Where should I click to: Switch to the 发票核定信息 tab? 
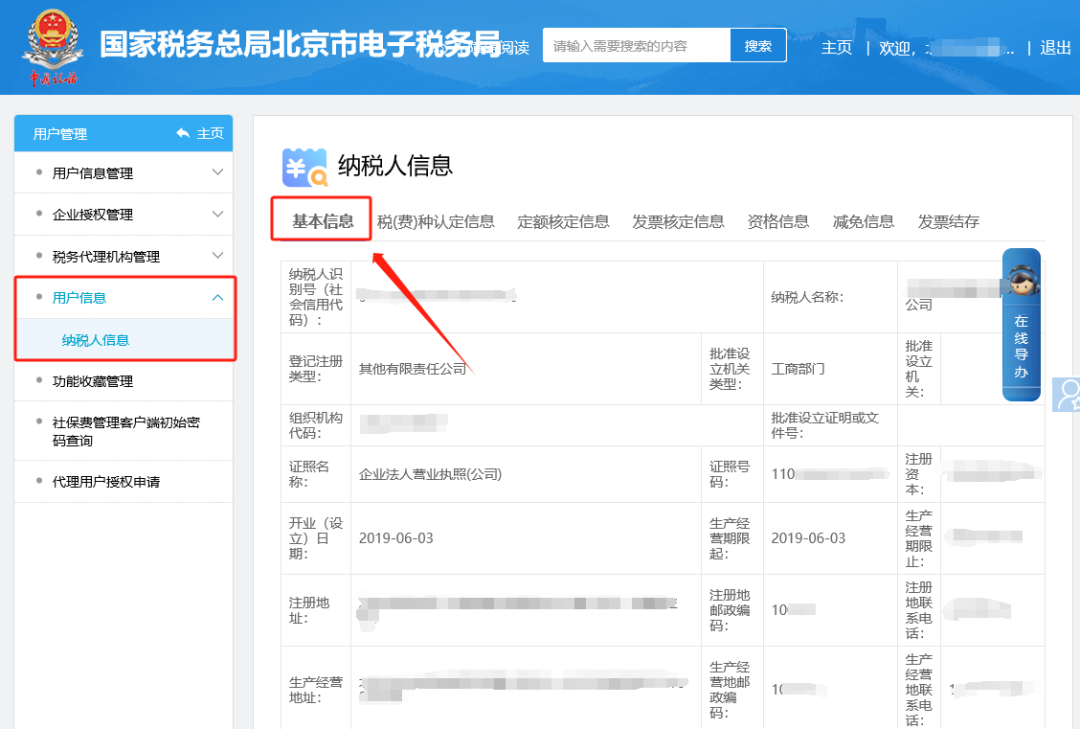pyautogui.click(x=678, y=222)
